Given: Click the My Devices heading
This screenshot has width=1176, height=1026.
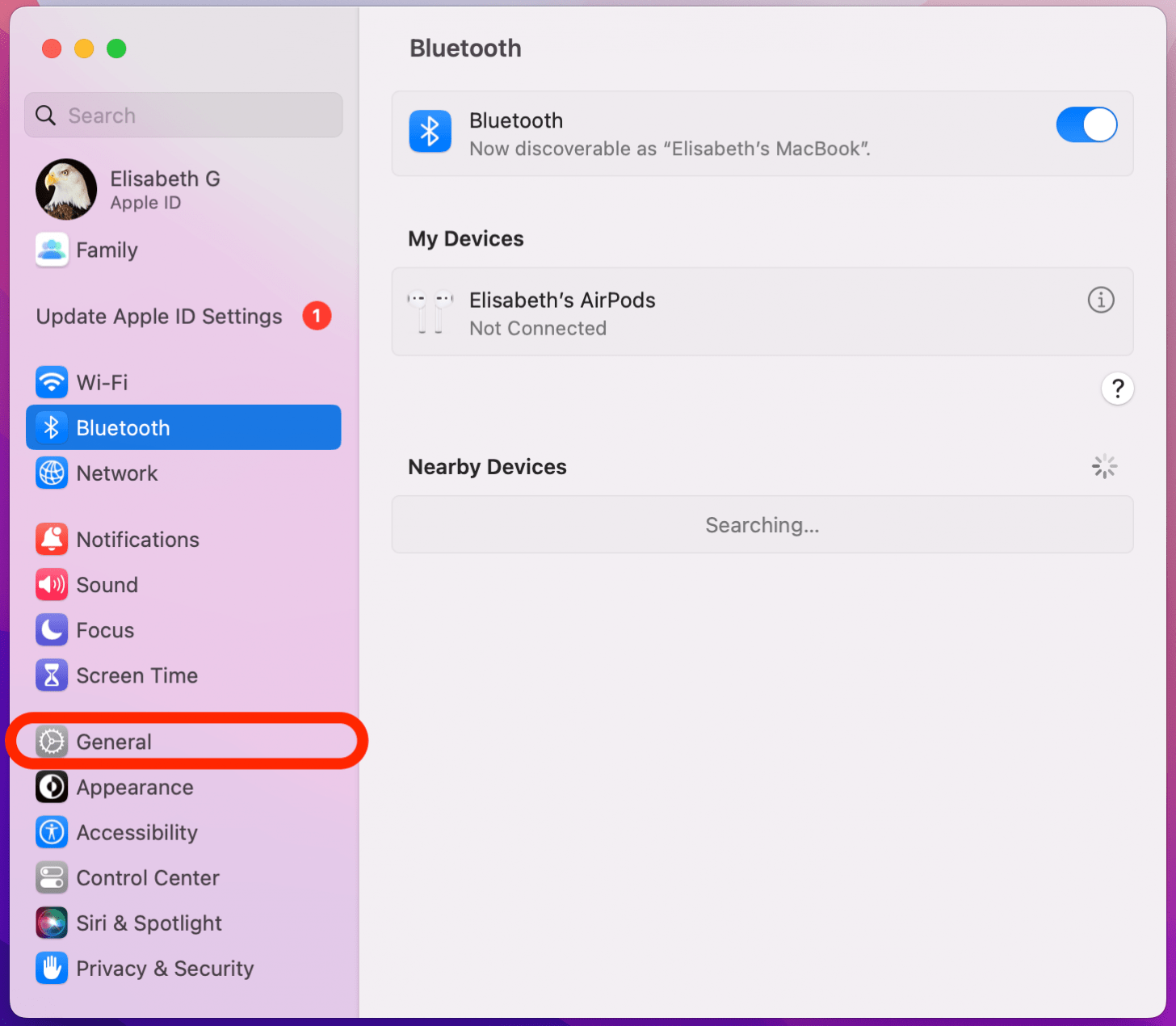Looking at the screenshot, I should pos(466,238).
